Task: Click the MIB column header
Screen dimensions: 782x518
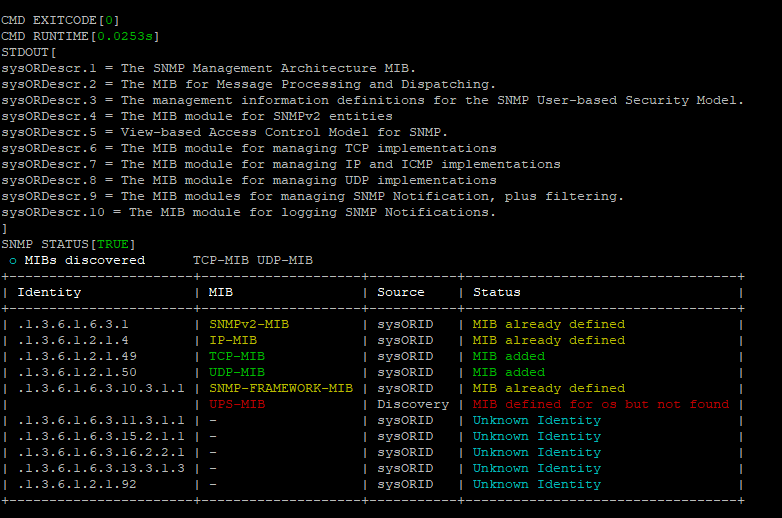Action: pyautogui.click(x=221, y=292)
